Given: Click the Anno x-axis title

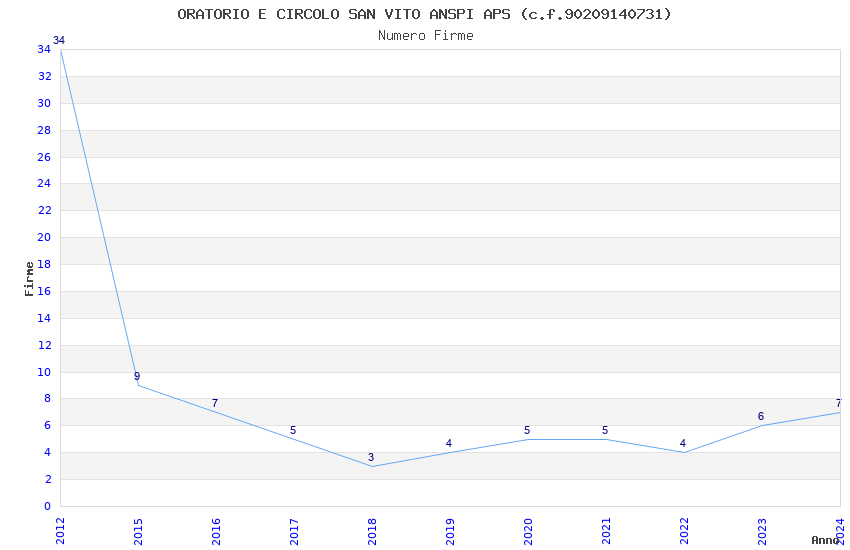Looking at the screenshot, I should (825, 540).
